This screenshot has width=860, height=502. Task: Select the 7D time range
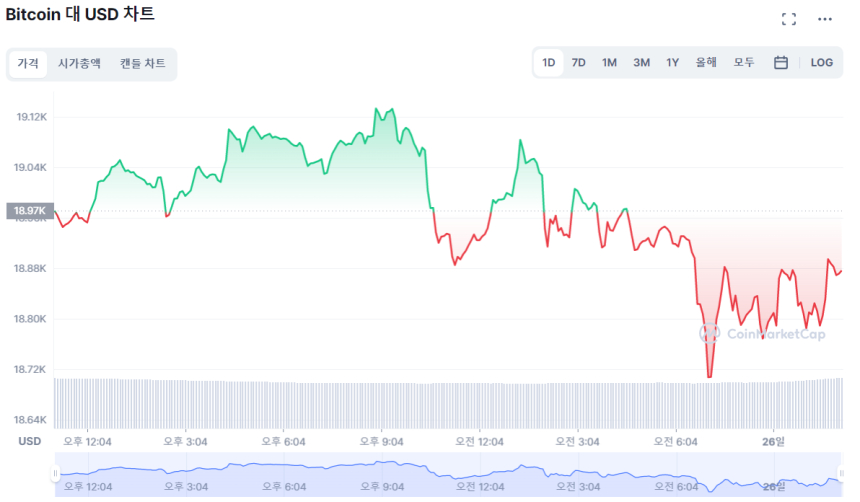click(x=579, y=62)
